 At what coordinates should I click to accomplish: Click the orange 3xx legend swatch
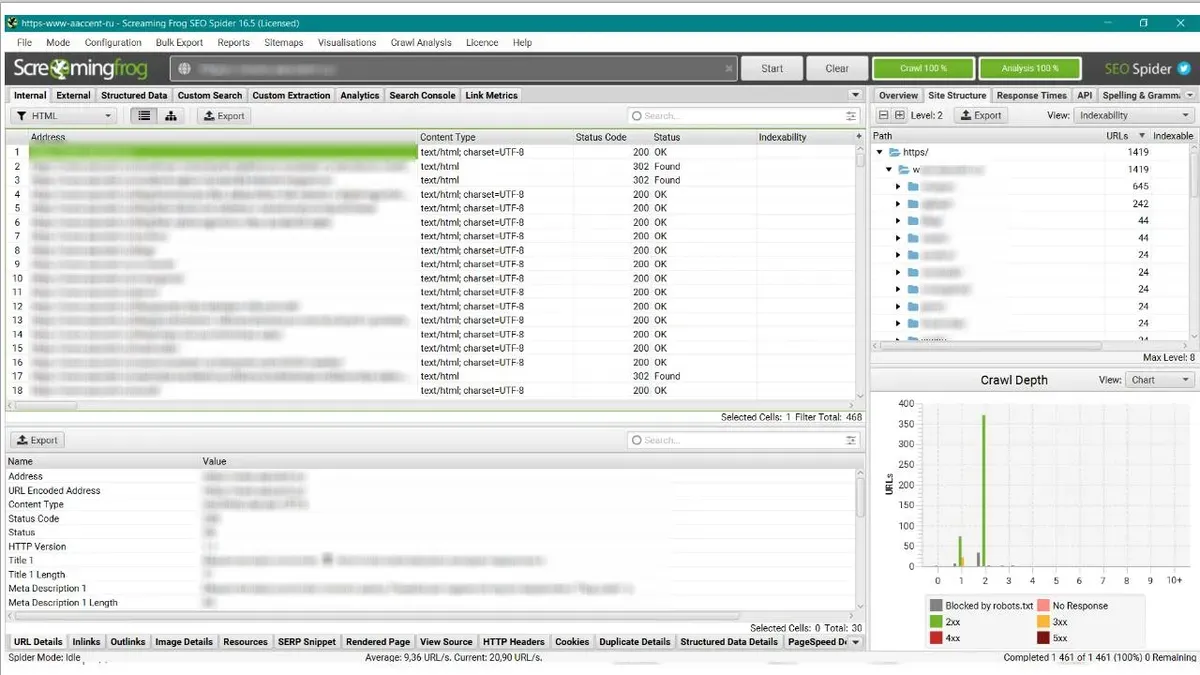click(x=1043, y=622)
